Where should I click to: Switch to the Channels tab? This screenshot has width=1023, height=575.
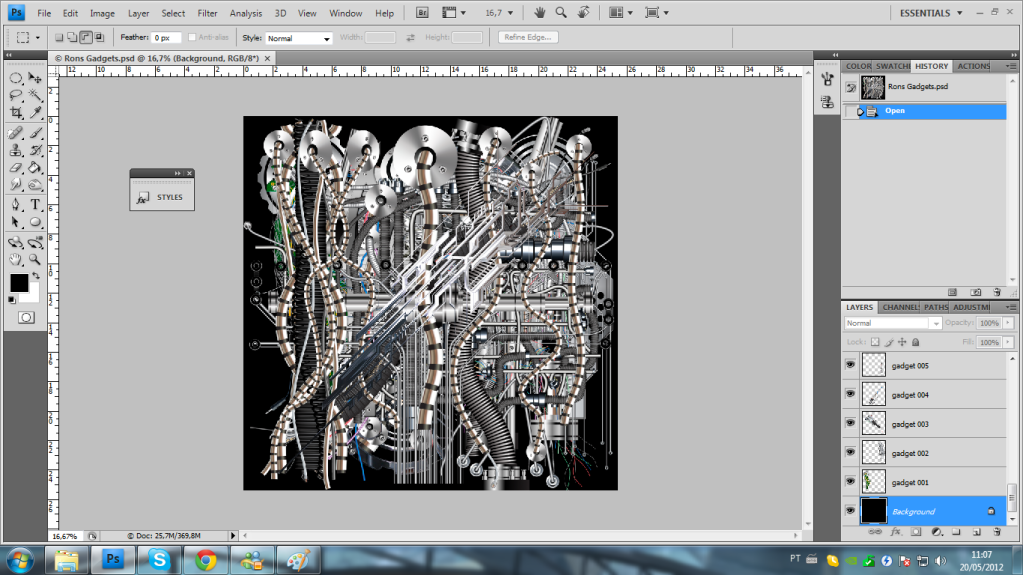tap(900, 307)
